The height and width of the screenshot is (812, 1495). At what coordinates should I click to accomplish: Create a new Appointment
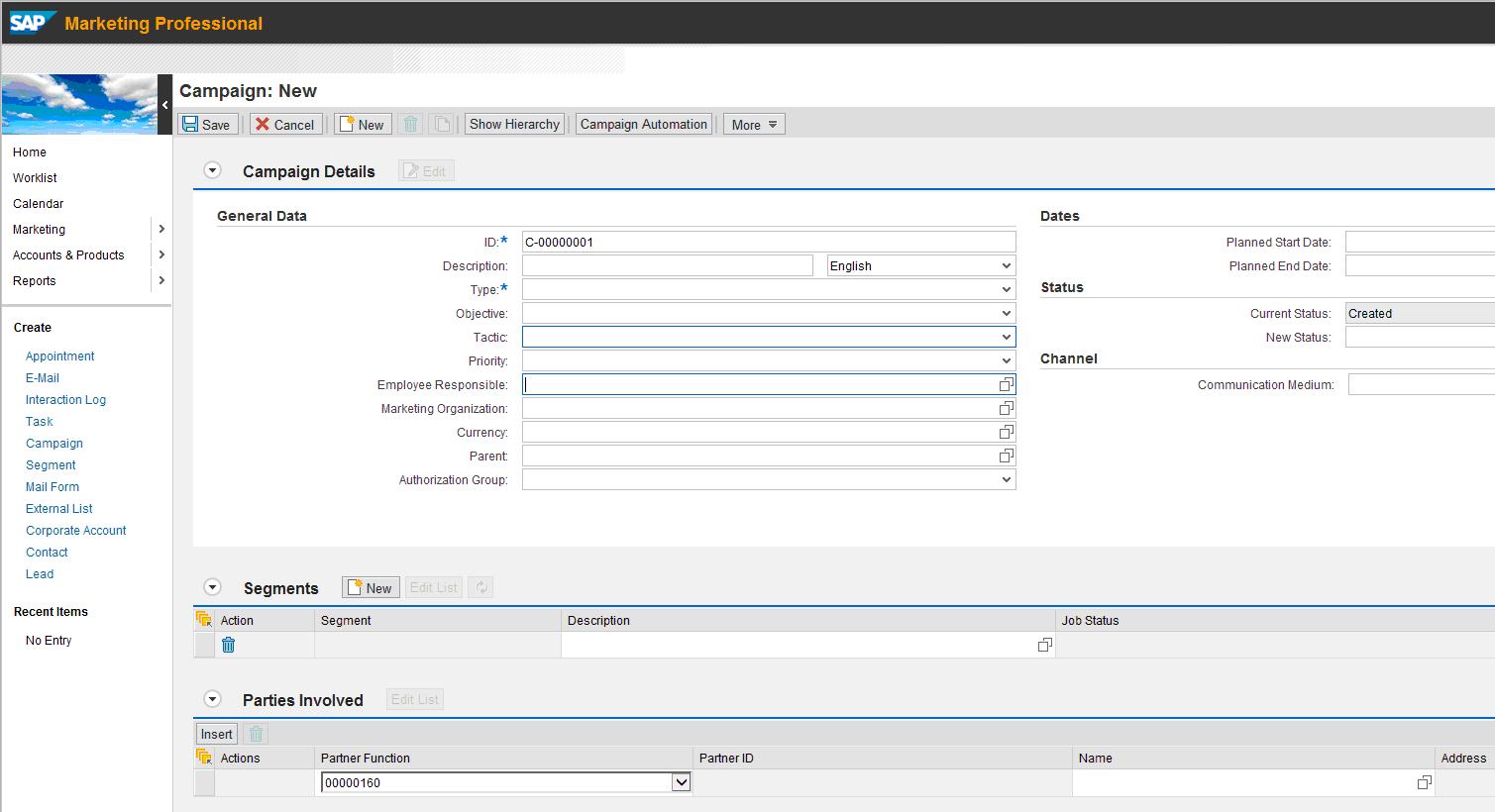point(60,355)
